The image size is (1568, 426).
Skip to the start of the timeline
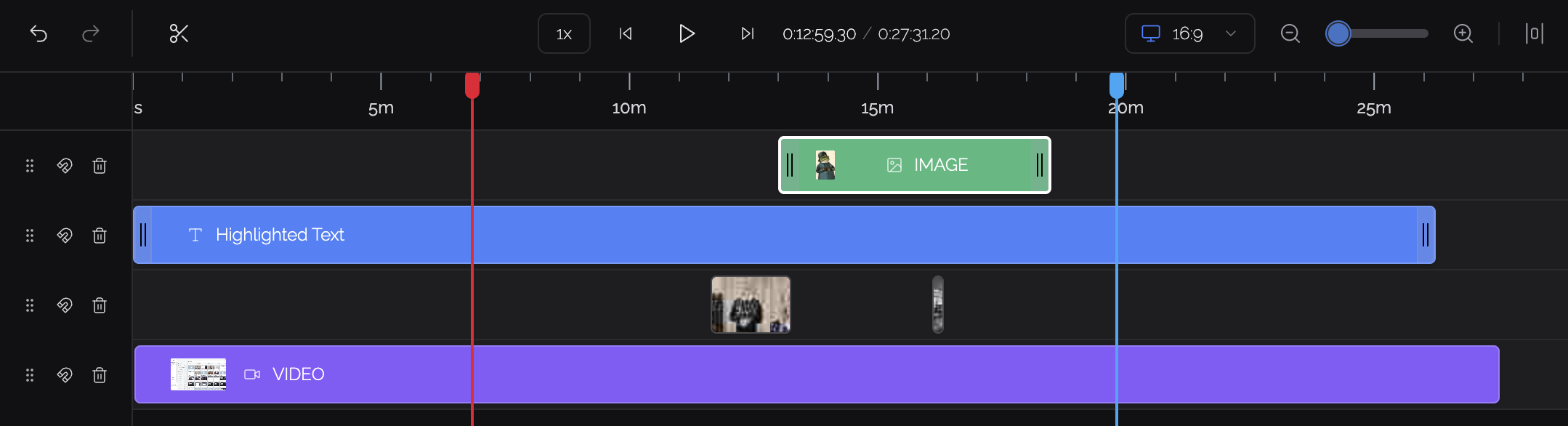point(626,33)
